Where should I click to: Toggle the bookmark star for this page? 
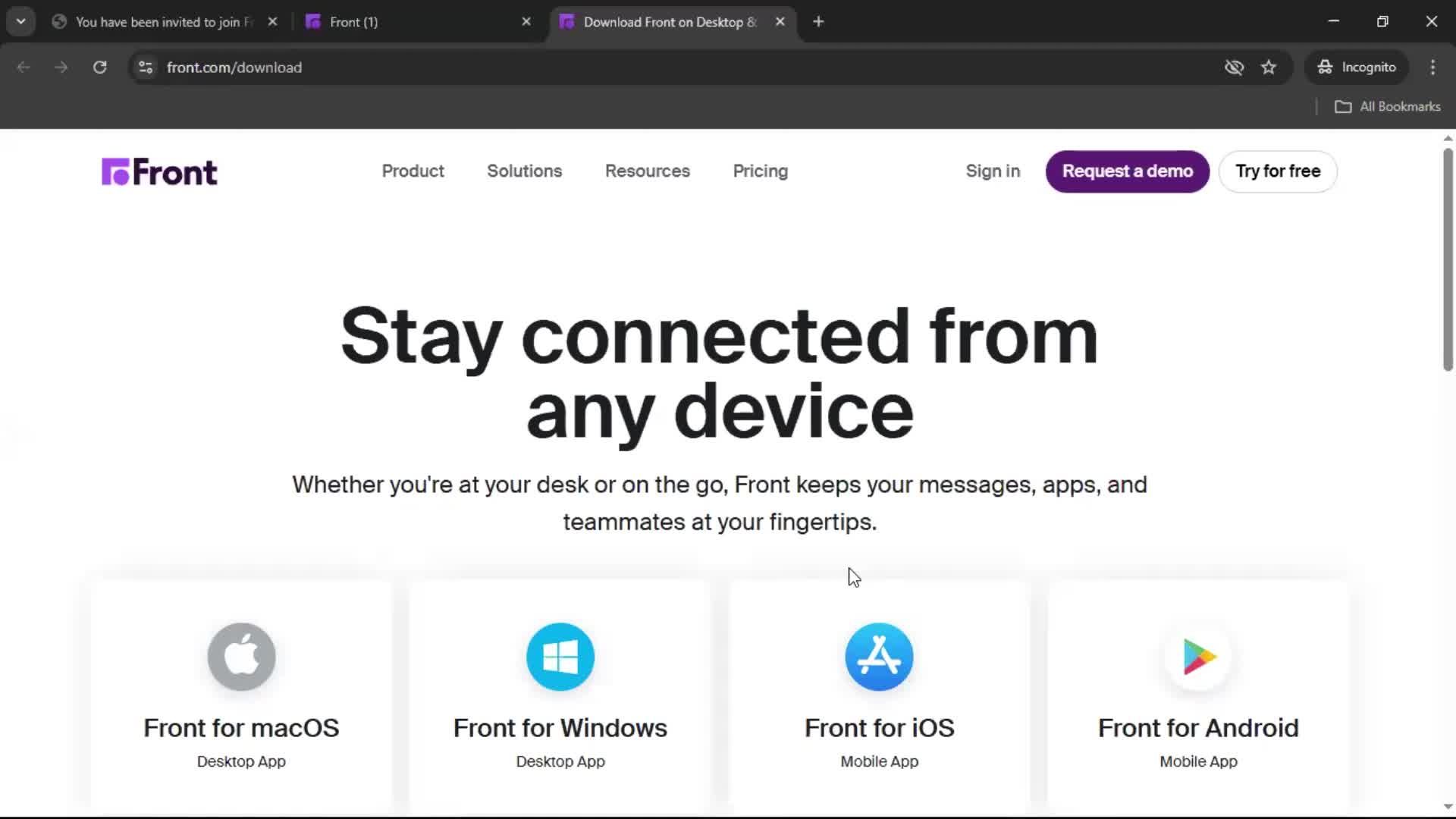click(1269, 67)
